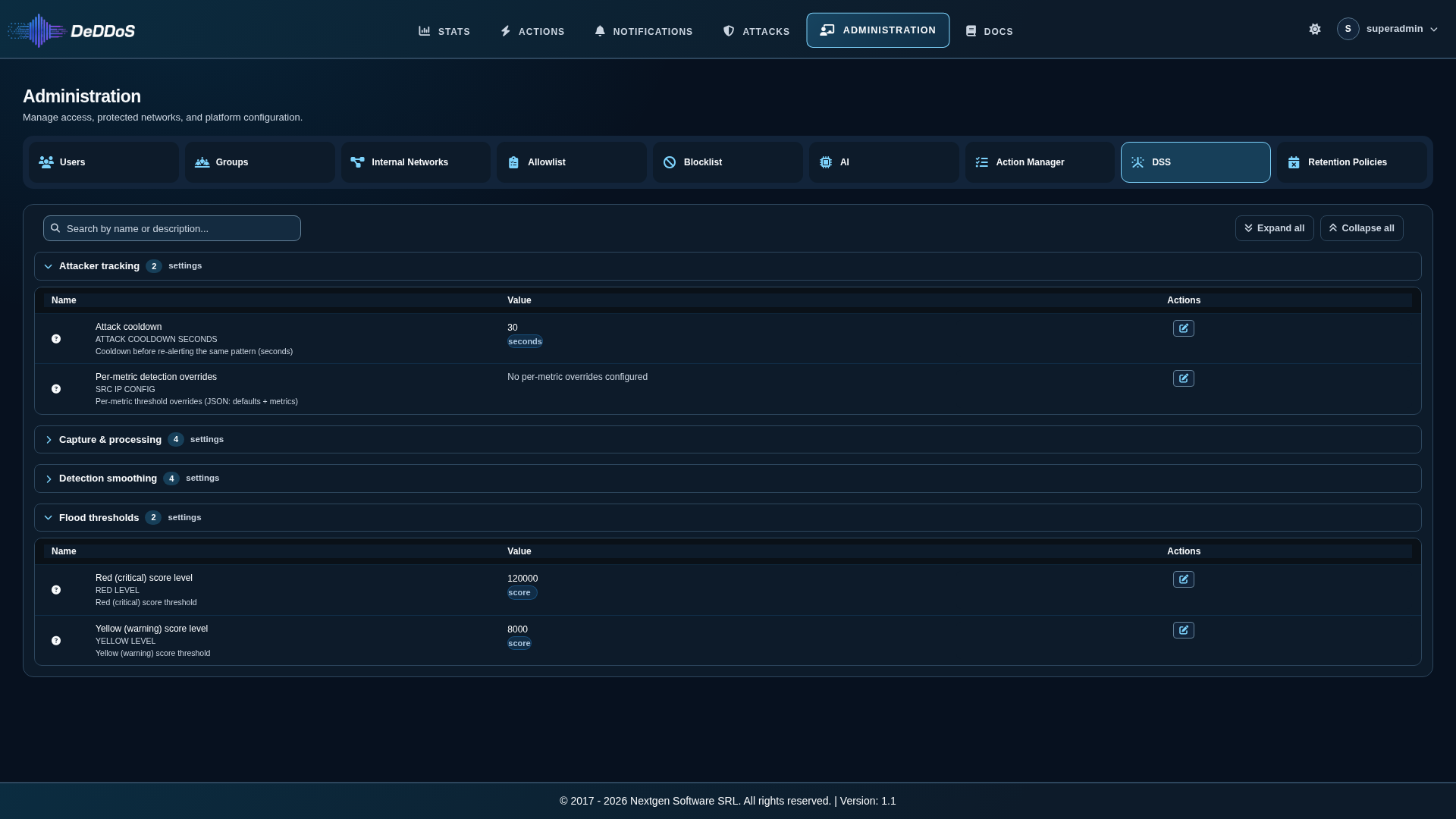Screen dimensions: 1456x819
Task: Edit the Attack cooldown setting
Action: coord(1183,328)
